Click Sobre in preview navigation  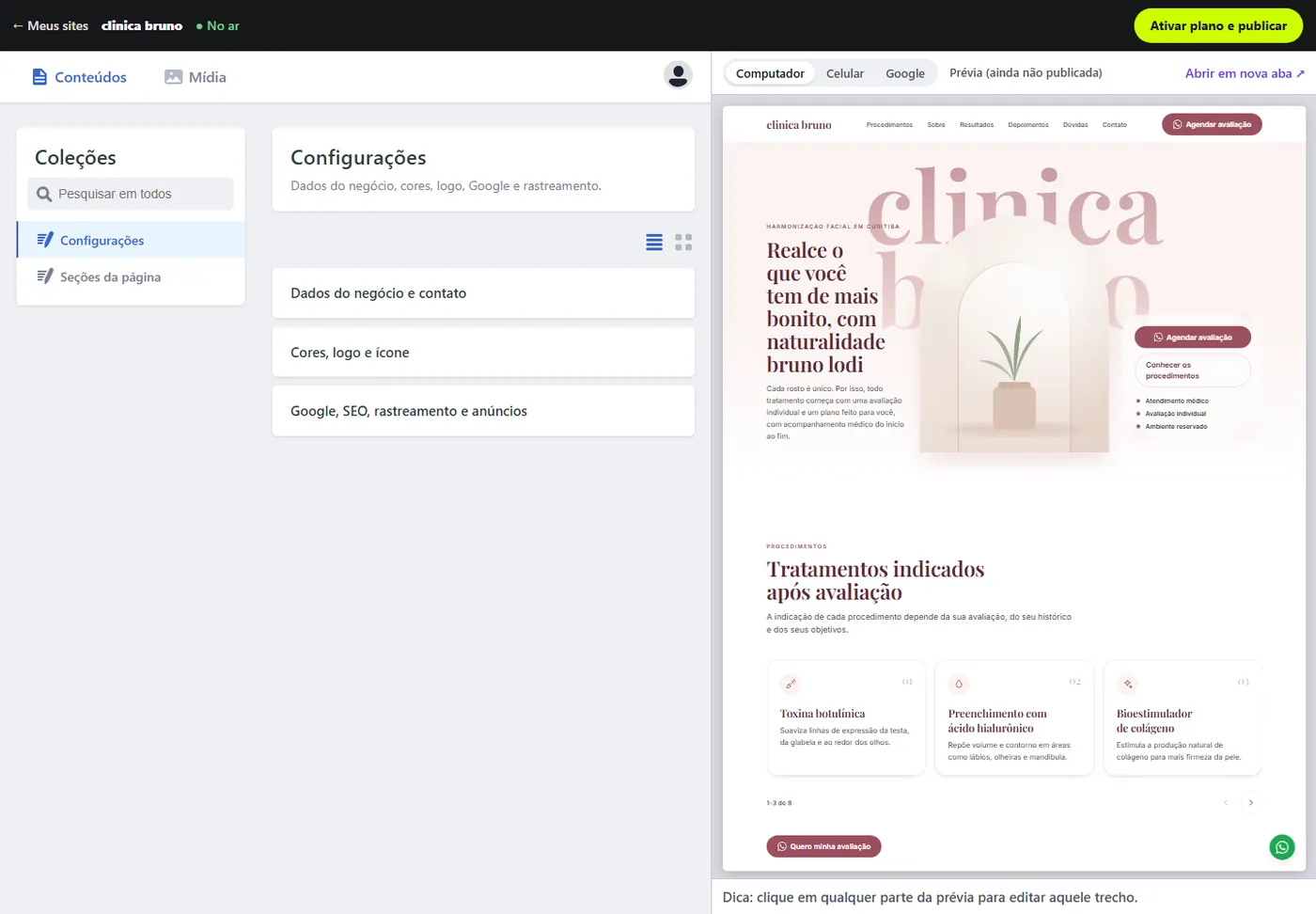[x=936, y=125]
